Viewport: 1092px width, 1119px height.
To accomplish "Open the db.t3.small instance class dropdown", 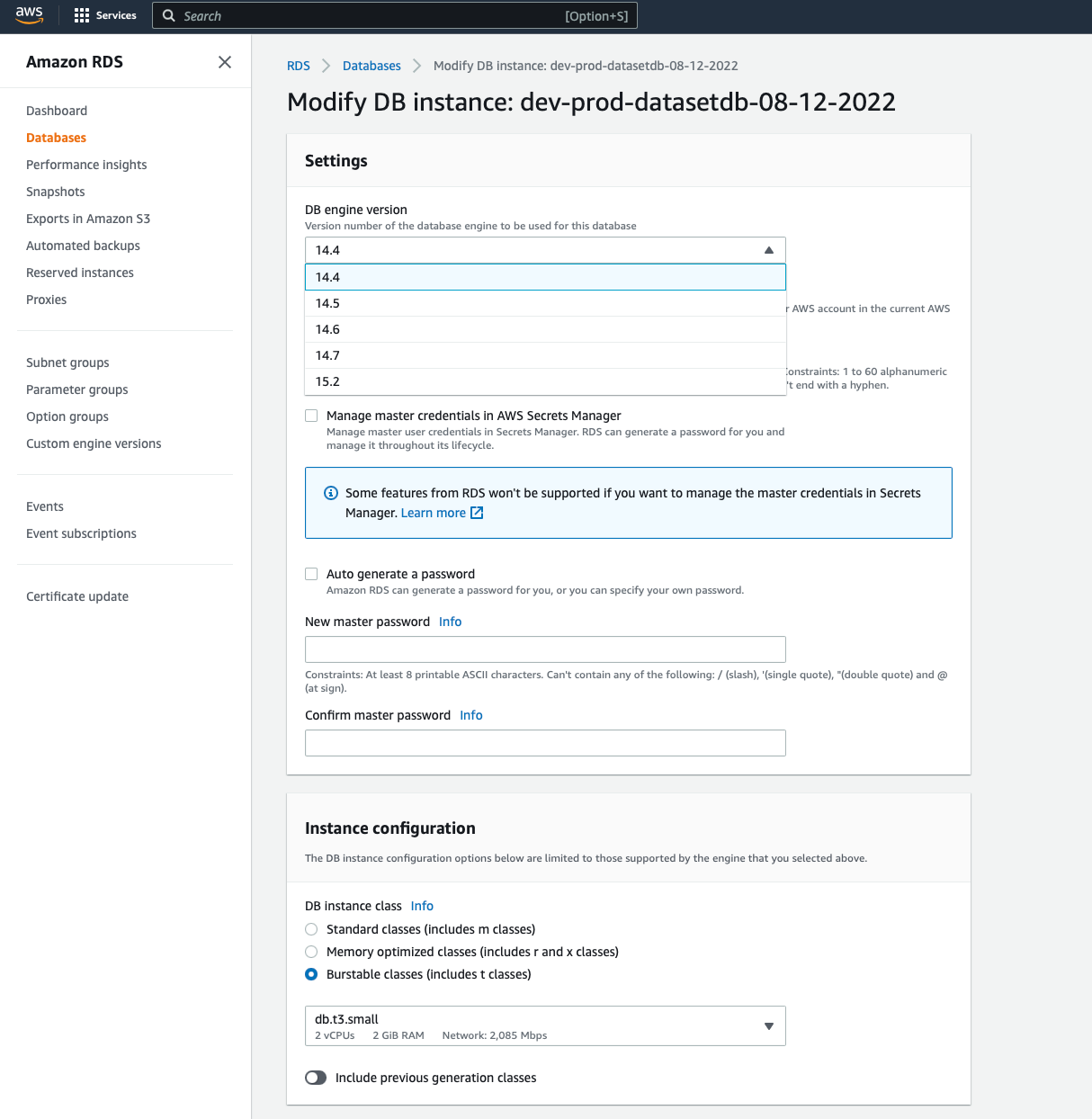I will pos(545,1025).
